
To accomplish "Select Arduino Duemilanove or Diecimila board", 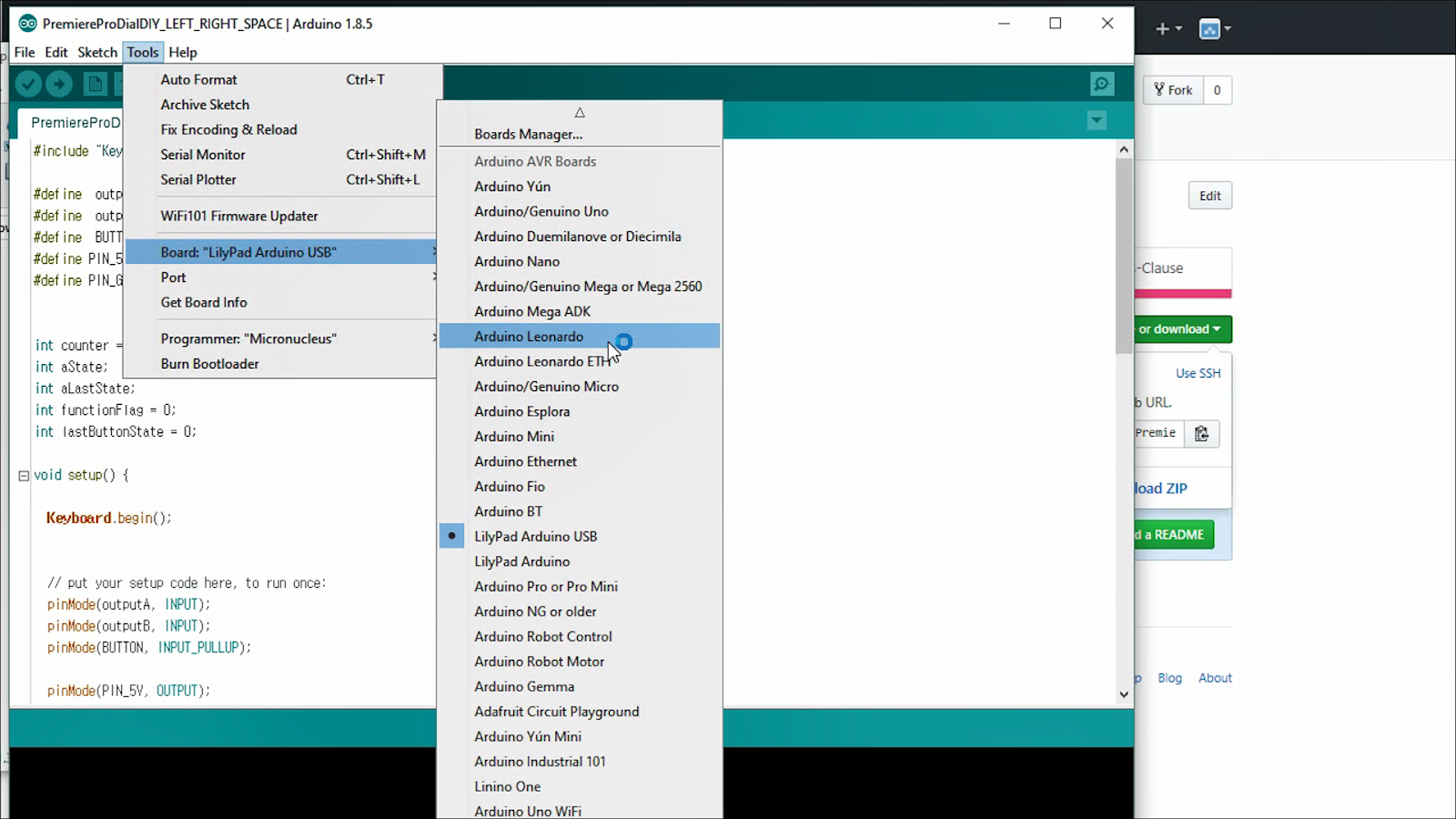I will coord(580,236).
